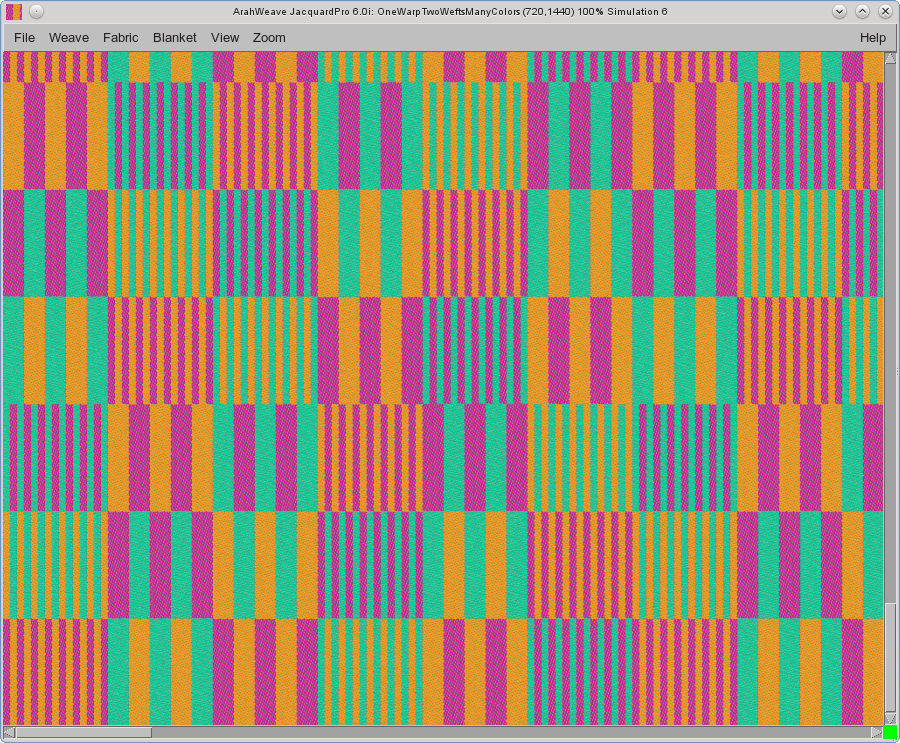Open the Blanket menu
The height and width of the screenshot is (743, 900).
(x=174, y=37)
